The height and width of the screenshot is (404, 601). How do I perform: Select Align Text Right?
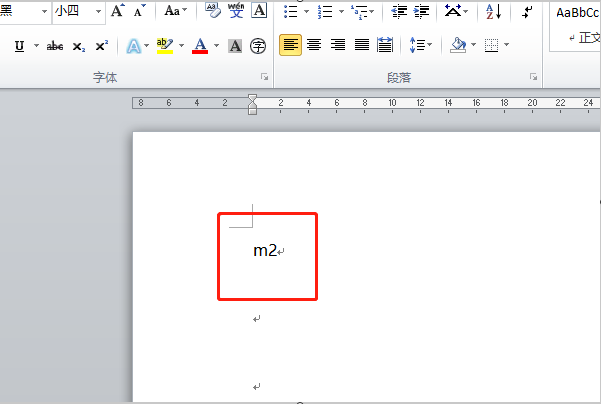(338, 45)
